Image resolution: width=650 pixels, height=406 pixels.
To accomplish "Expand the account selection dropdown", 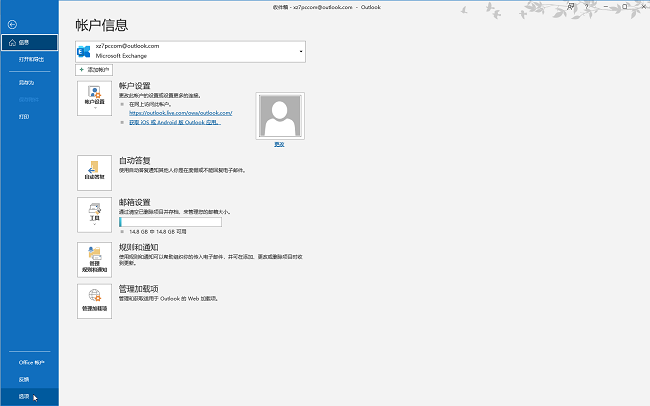I will click(x=300, y=50).
